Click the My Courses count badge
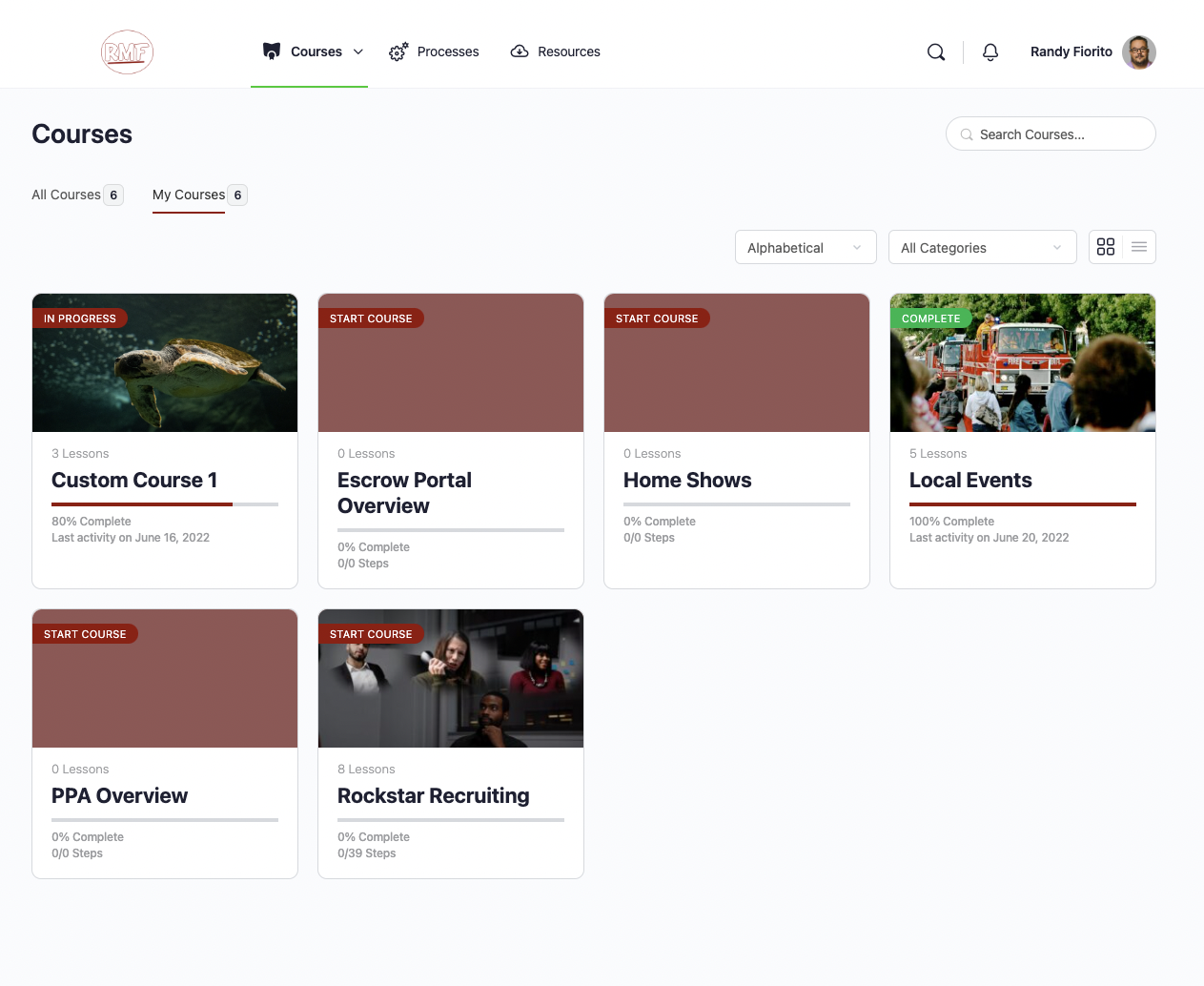This screenshot has width=1204, height=986. click(237, 195)
